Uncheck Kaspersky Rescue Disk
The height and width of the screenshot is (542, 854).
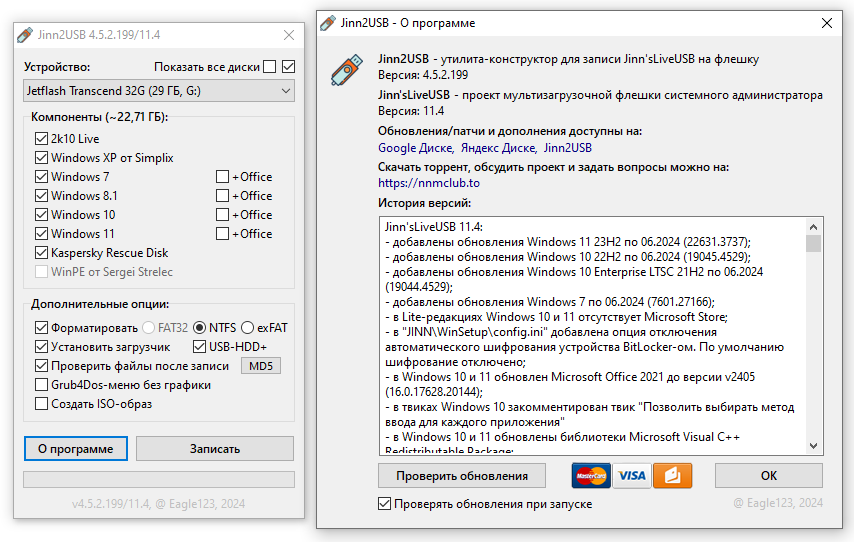click(41, 253)
